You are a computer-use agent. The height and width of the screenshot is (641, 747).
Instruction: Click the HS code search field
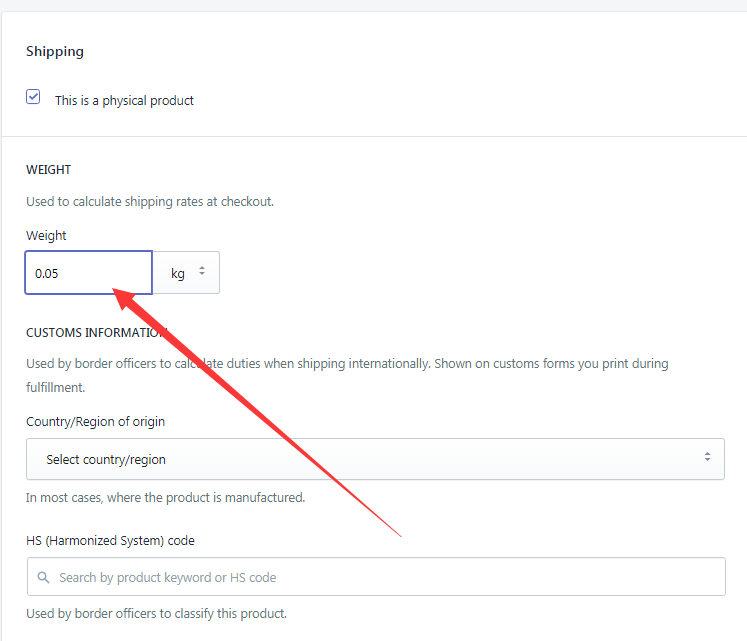click(x=376, y=577)
